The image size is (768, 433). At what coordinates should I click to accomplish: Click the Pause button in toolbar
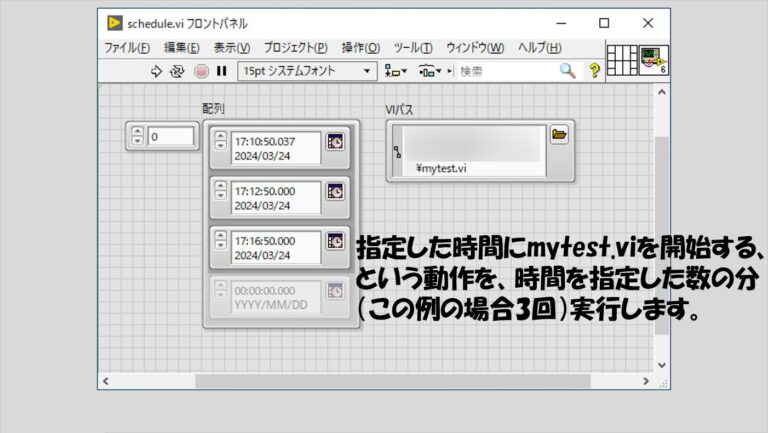pyautogui.click(x=223, y=71)
